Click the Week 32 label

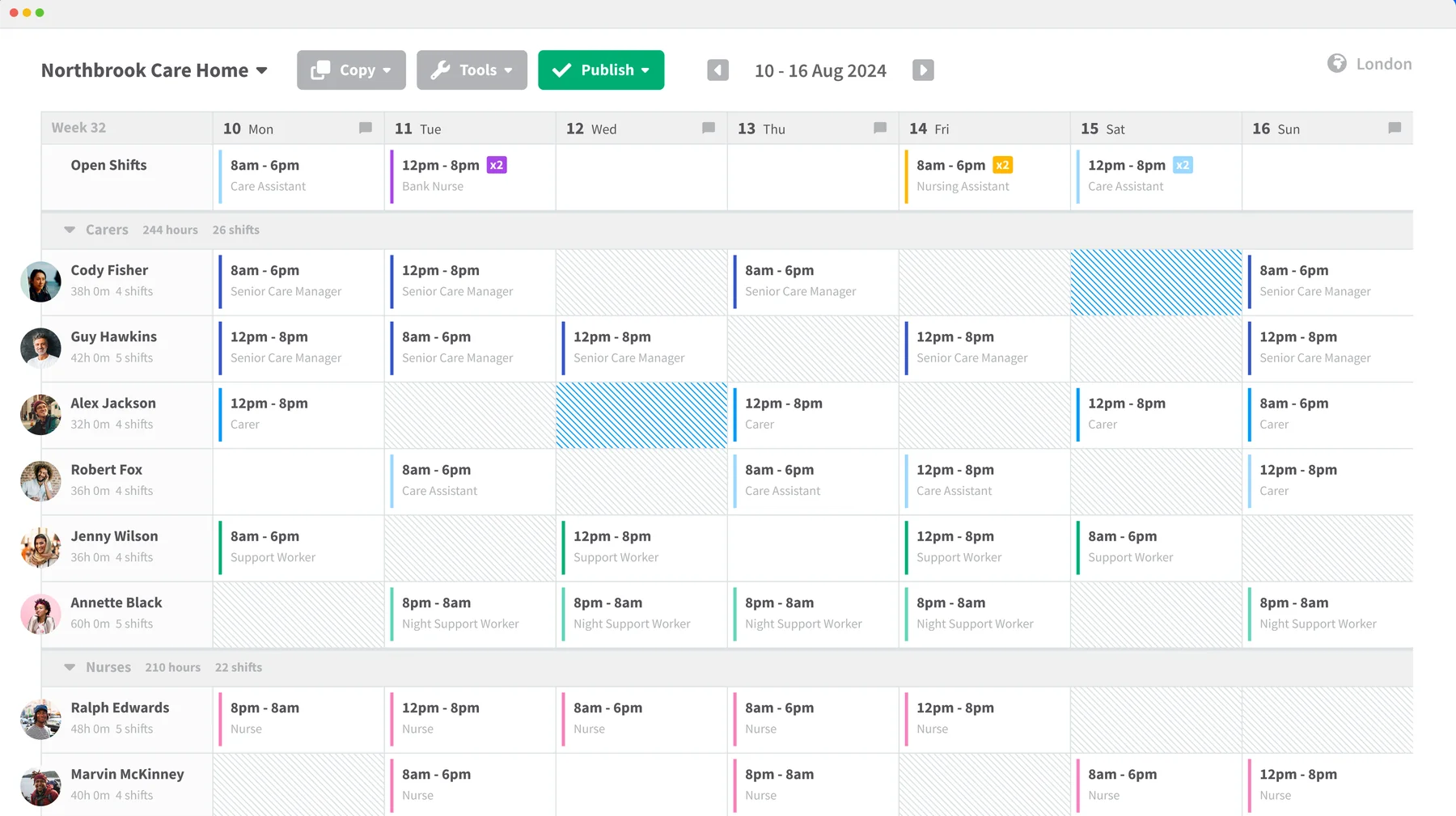coord(78,128)
